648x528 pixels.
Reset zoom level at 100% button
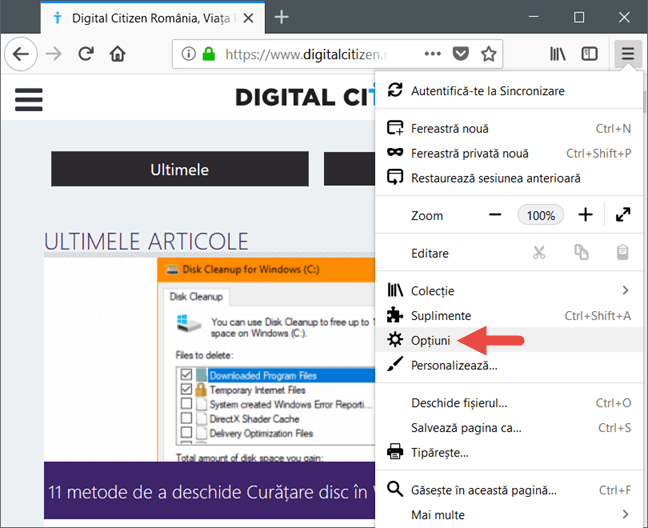click(541, 215)
